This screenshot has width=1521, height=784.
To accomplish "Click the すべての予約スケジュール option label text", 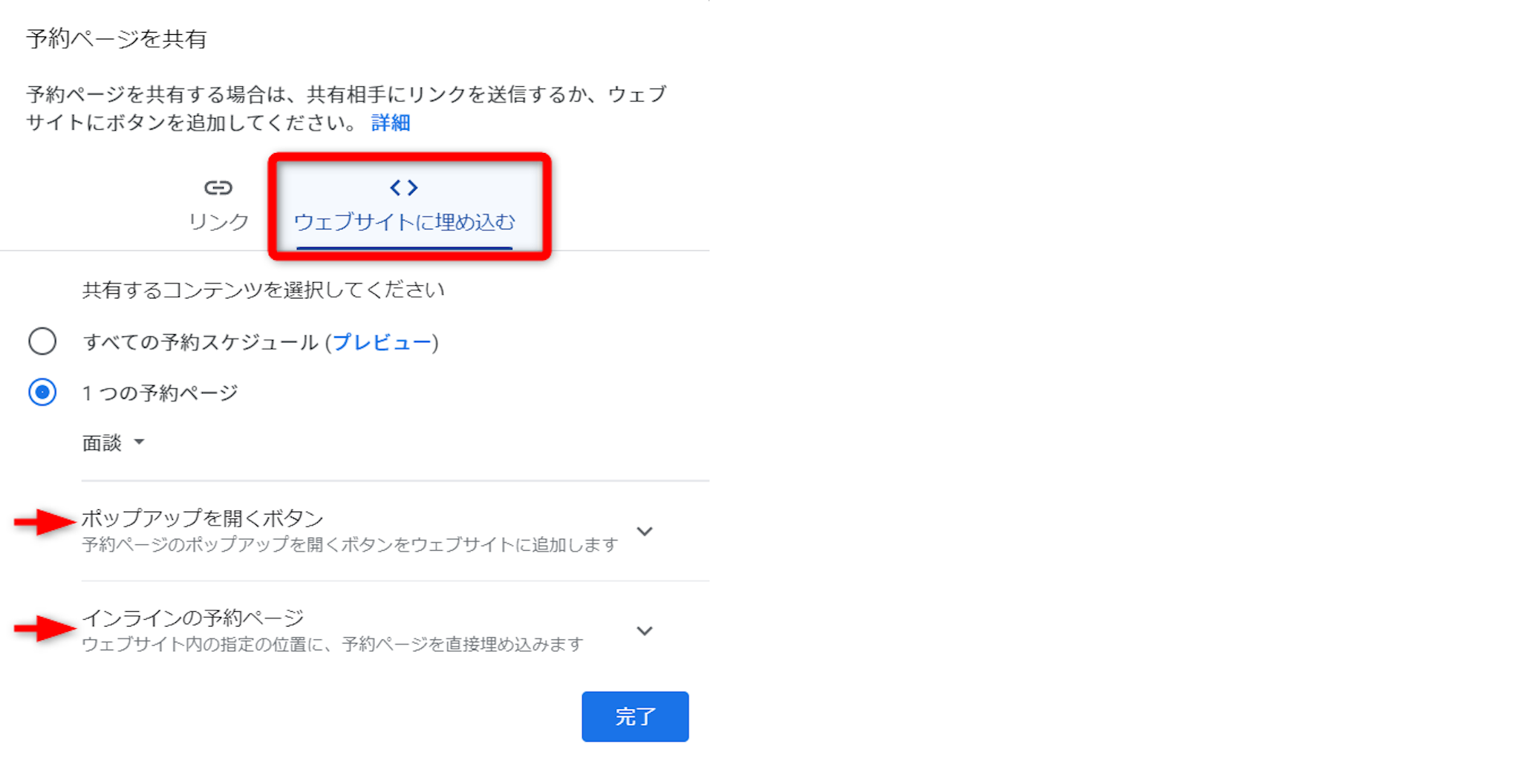I will (x=201, y=342).
